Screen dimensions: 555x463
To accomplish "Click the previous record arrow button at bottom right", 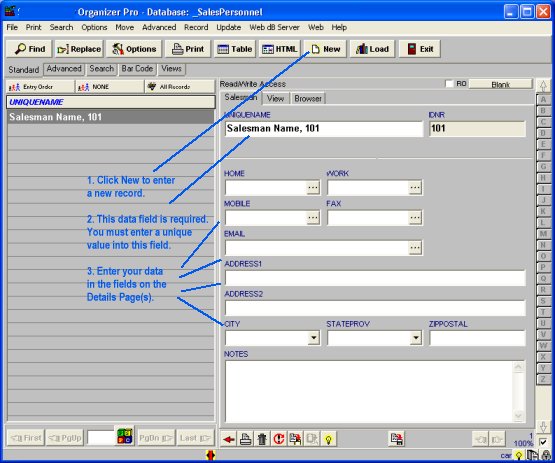I will pyautogui.click(x=480, y=439).
